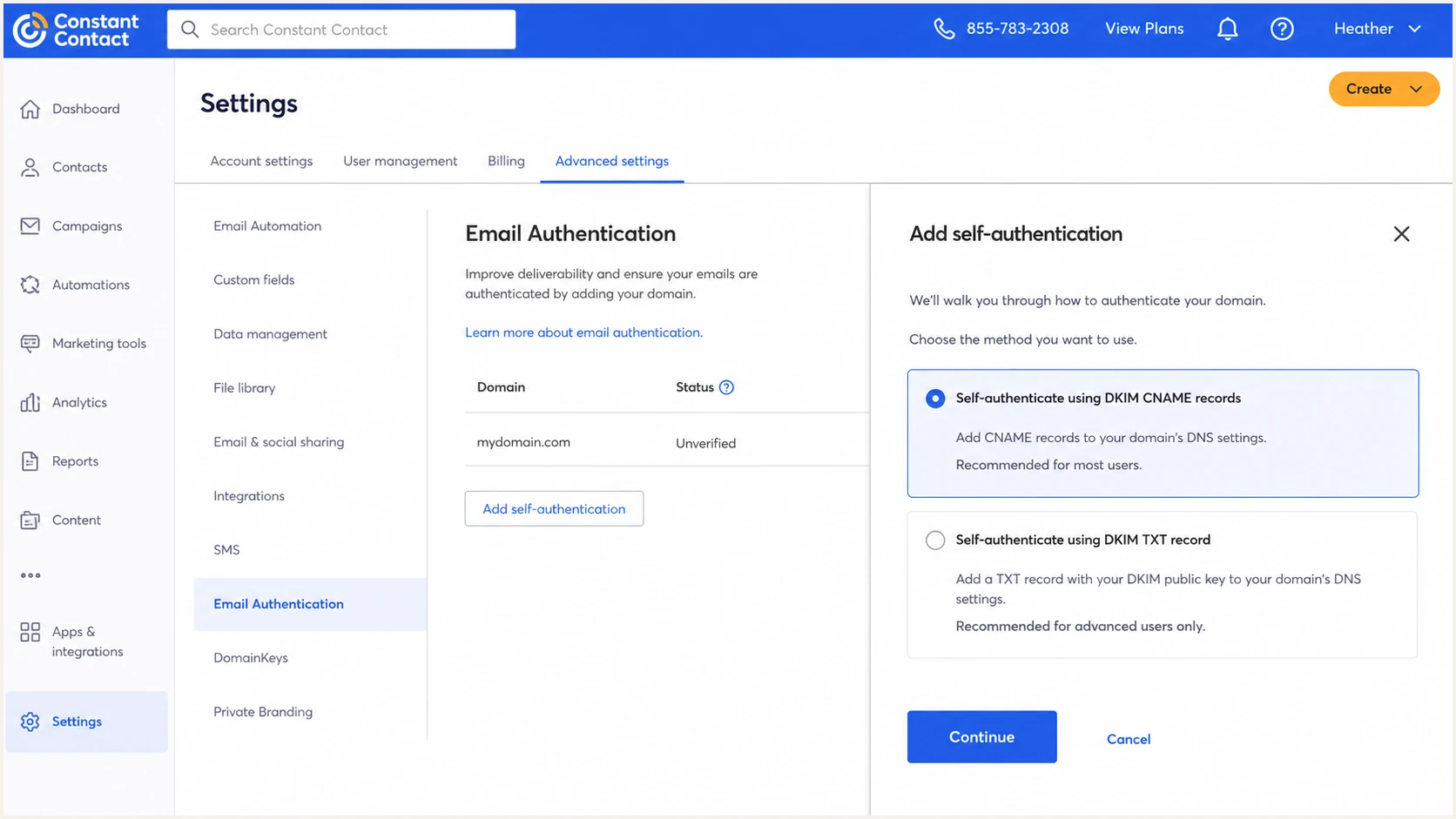Open Email Automation settings
Viewport: 1456px width, 819px height.
pos(267,226)
